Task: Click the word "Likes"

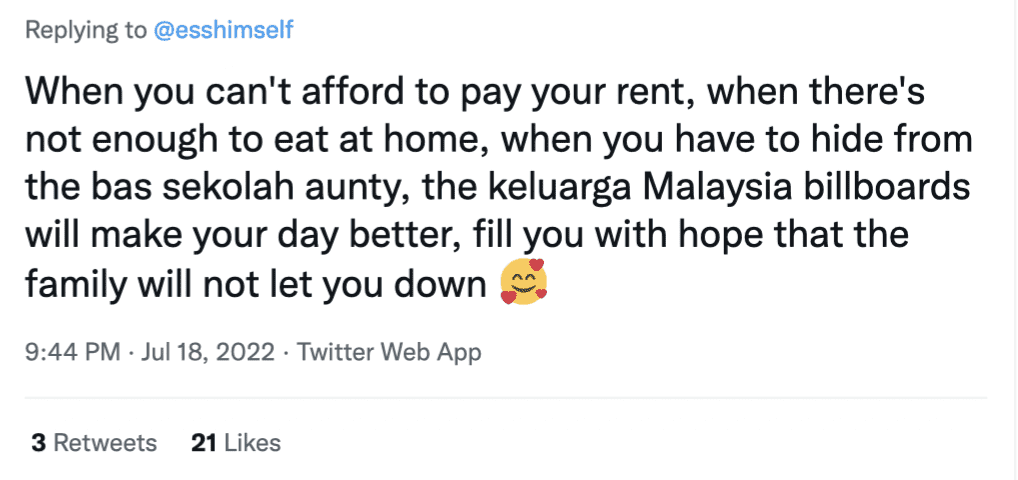Action: click(x=252, y=442)
